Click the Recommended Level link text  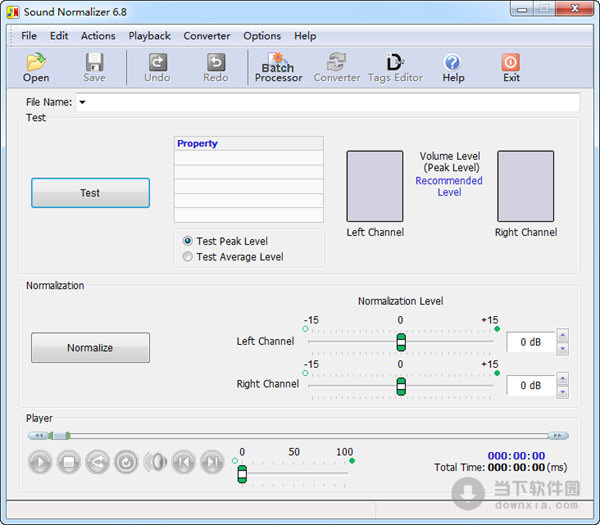[x=449, y=186]
